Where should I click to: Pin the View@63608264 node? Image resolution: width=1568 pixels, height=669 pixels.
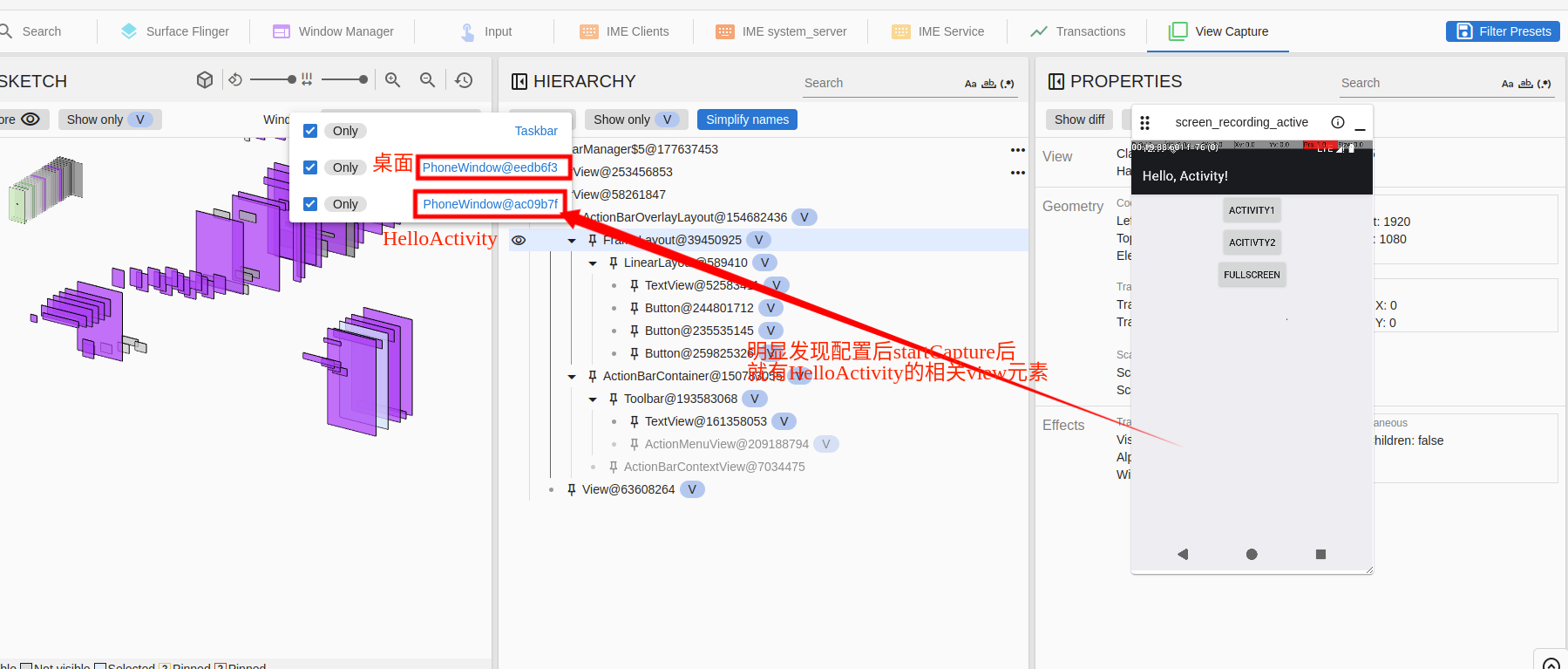[x=572, y=489]
